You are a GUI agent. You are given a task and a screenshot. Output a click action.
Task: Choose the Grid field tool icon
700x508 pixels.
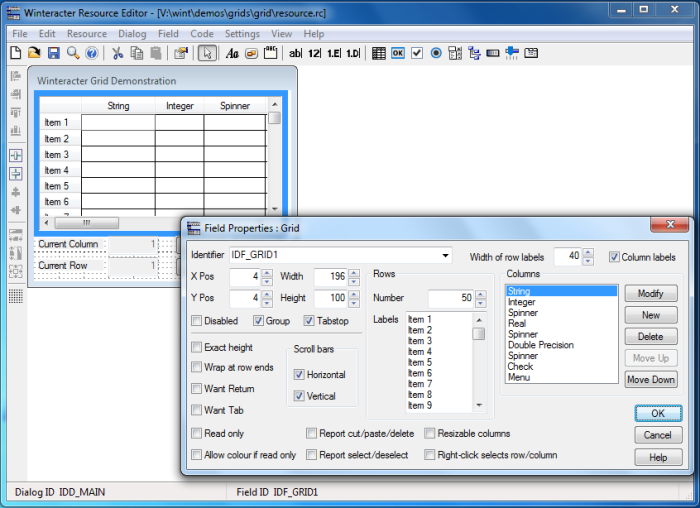tap(379, 53)
